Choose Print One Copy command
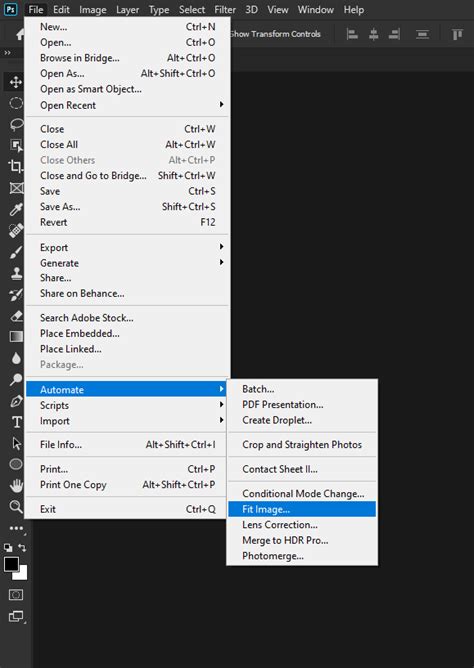The width and height of the screenshot is (474, 668). [x=126, y=484]
